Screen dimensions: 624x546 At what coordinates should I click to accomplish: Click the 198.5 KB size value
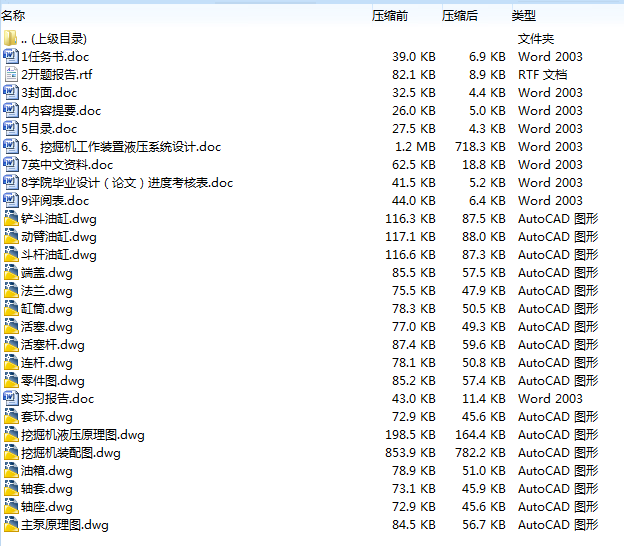(x=410, y=435)
